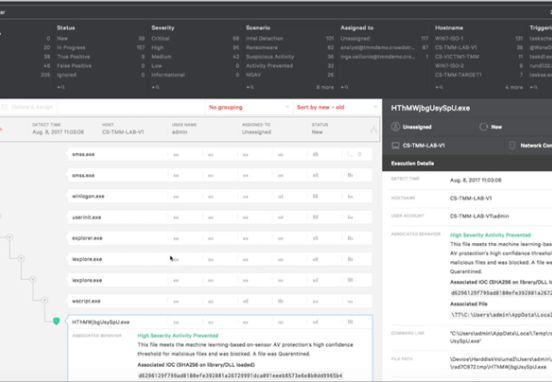
Task: Open the search icon under the Assigned to column
Action: [344, 87]
